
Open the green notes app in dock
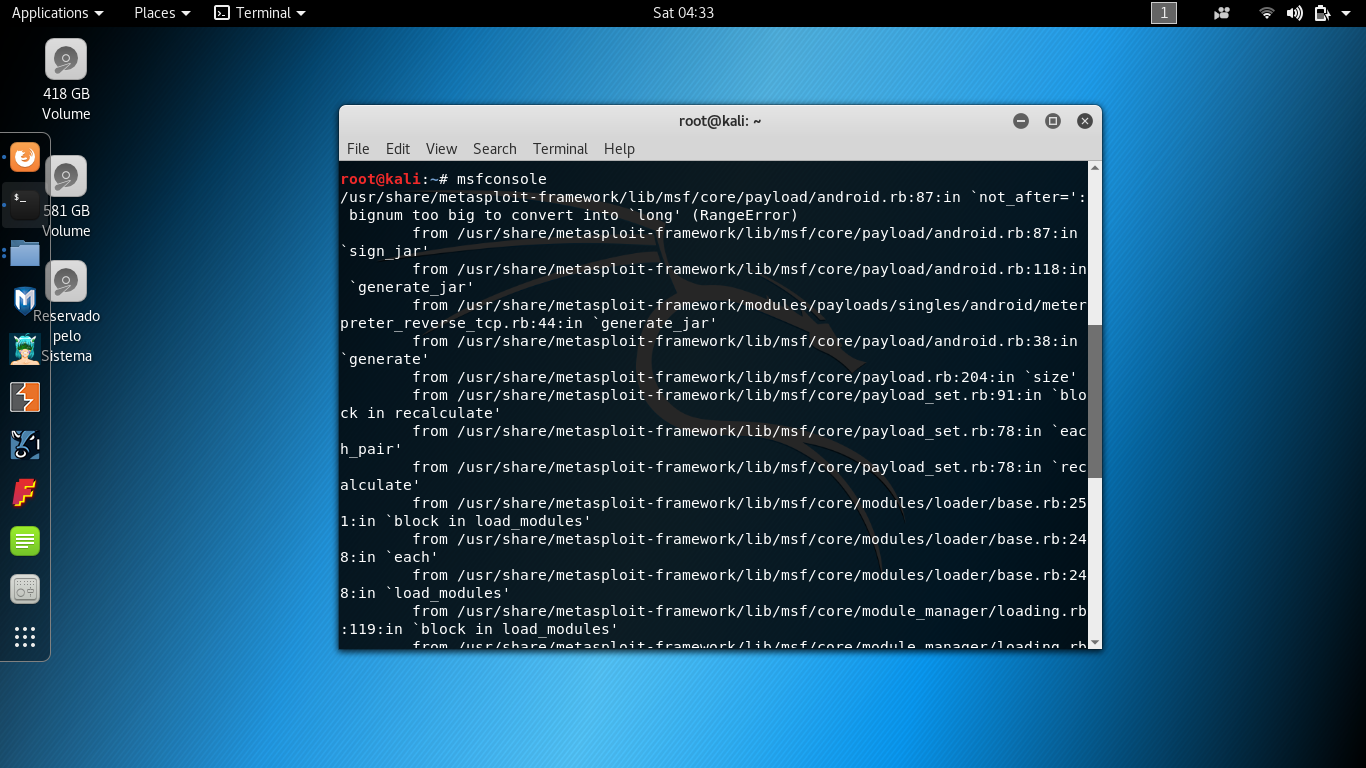[25, 541]
